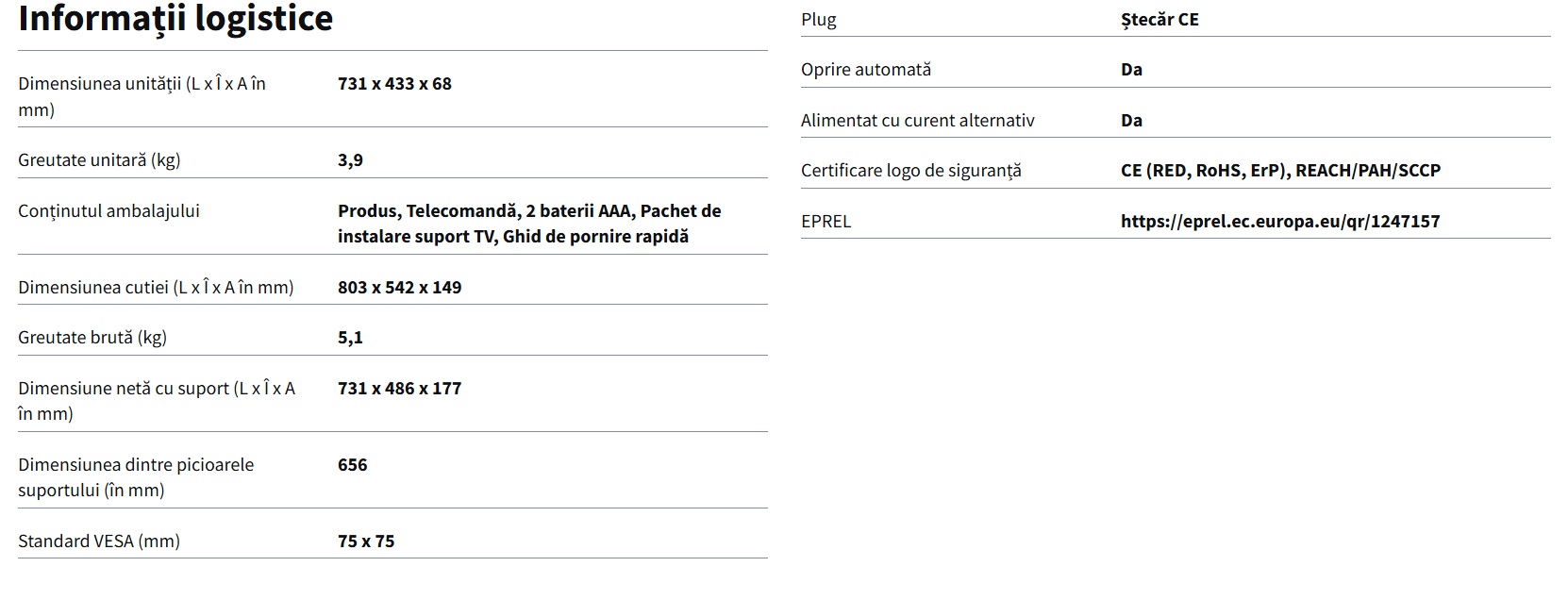Click the stand feet distance value 656
The height and width of the screenshot is (600, 1568).
[x=352, y=465]
